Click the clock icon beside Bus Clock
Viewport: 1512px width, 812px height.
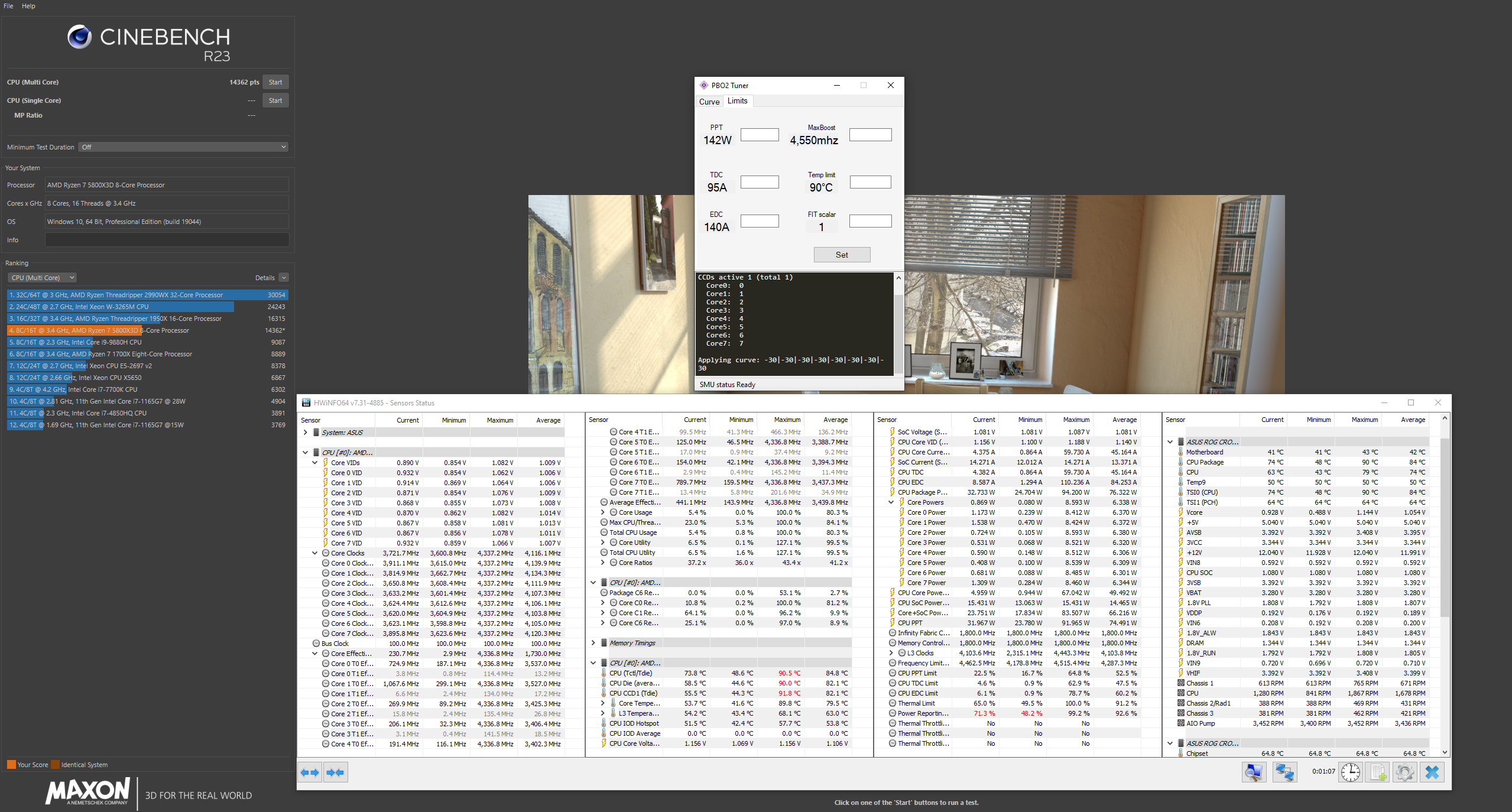(x=316, y=644)
